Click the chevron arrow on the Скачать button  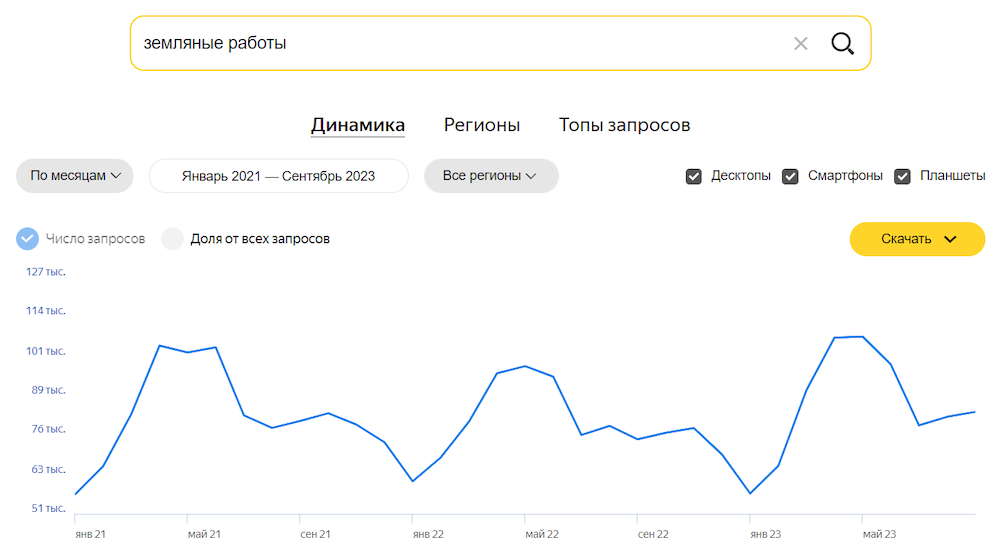[x=950, y=239]
